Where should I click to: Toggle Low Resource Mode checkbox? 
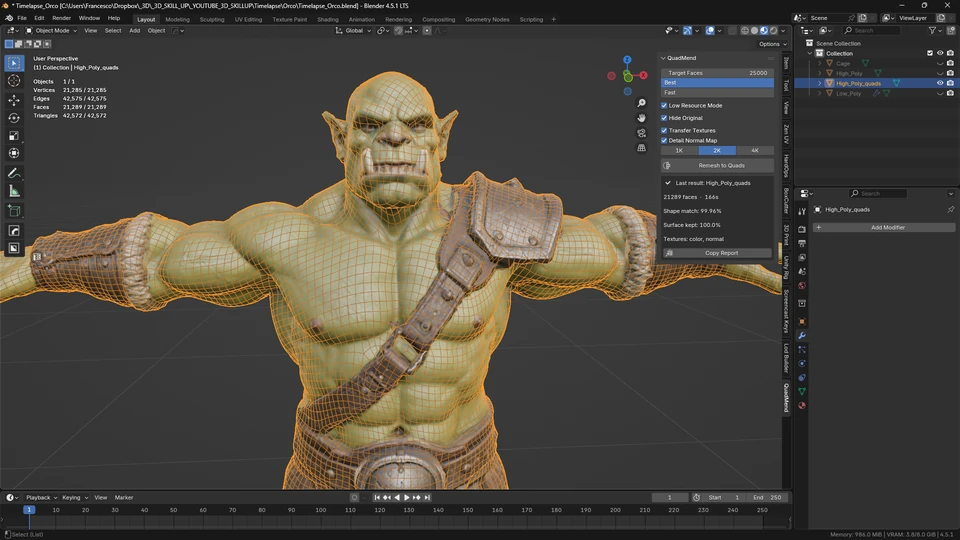pyautogui.click(x=664, y=105)
